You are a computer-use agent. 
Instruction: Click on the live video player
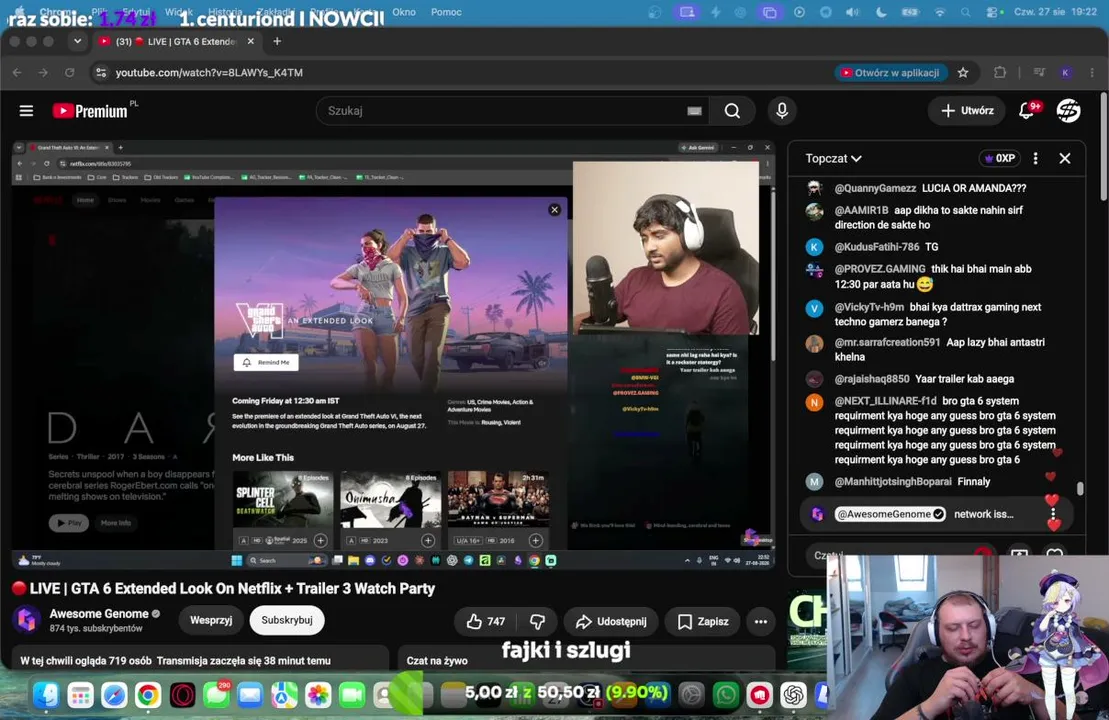[393, 354]
